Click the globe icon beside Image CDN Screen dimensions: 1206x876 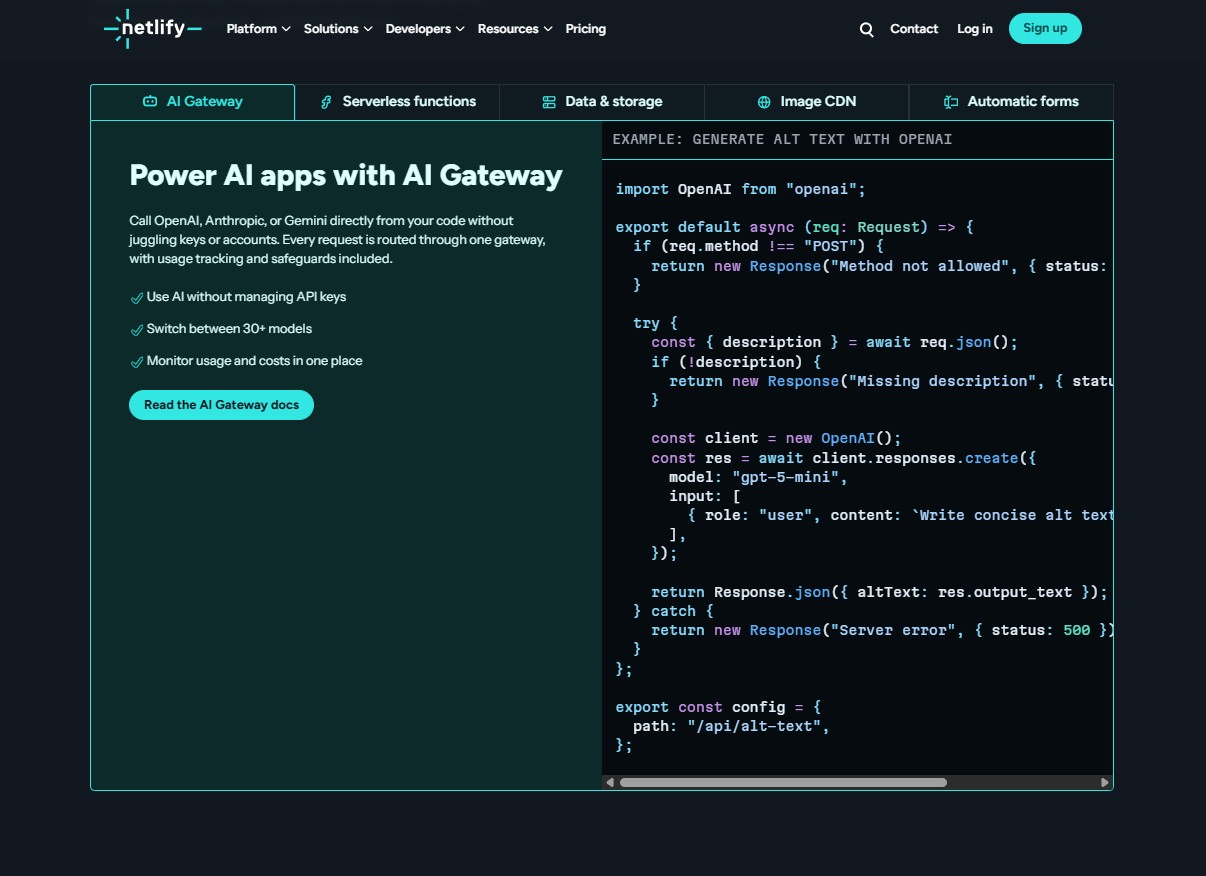click(763, 101)
